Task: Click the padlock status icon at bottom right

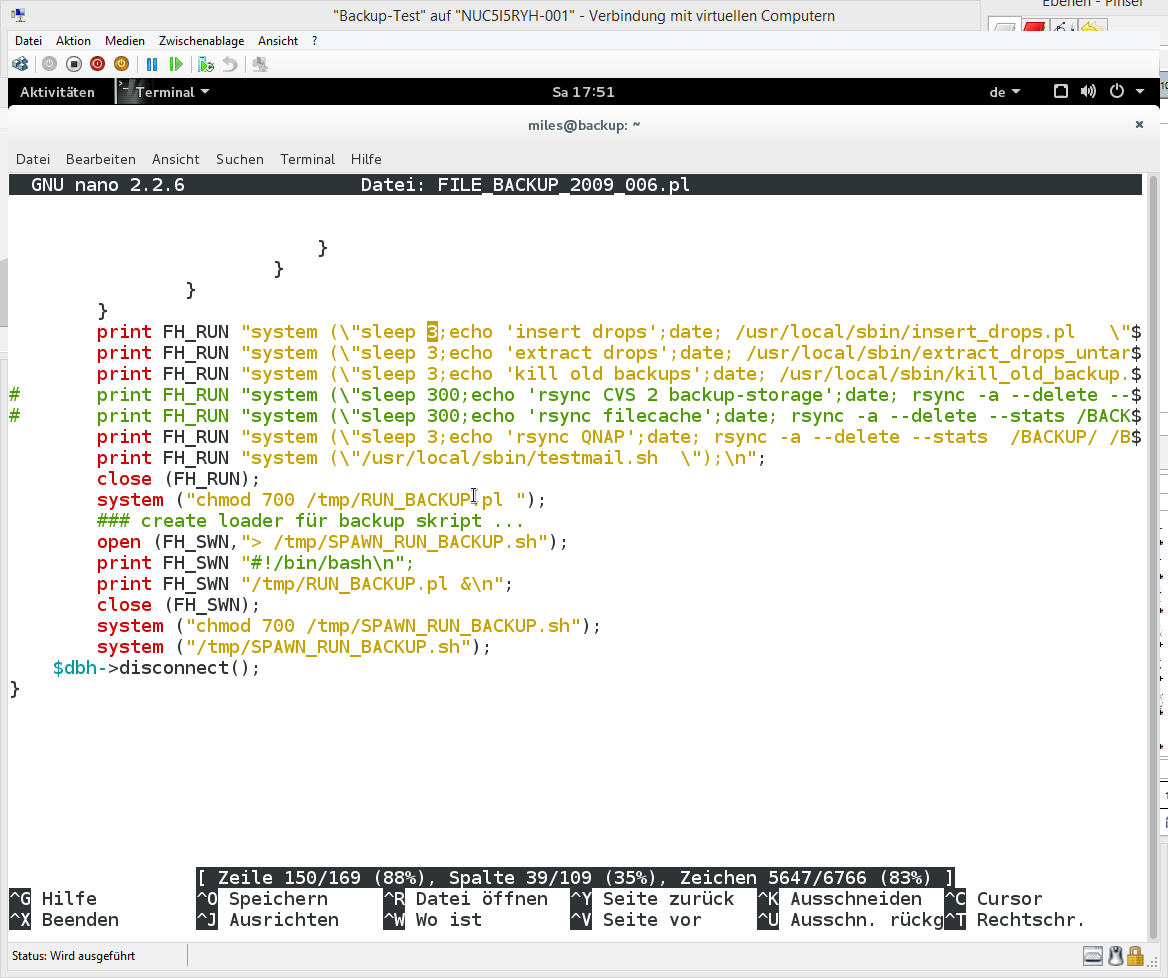Action: click(x=1135, y=956)
